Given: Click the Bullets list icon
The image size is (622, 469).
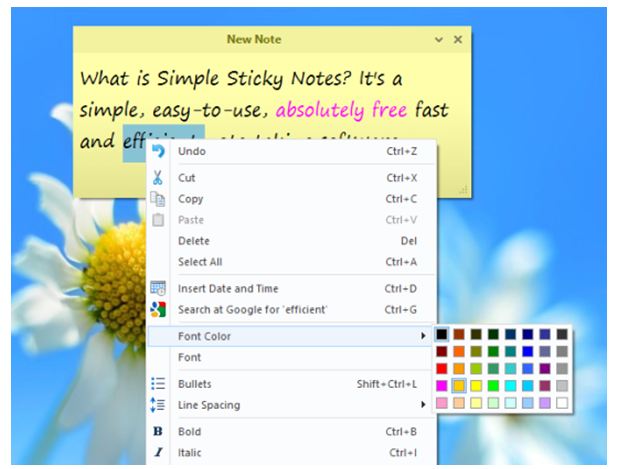Looking at the screenshot, I should [x=158, y=384].
